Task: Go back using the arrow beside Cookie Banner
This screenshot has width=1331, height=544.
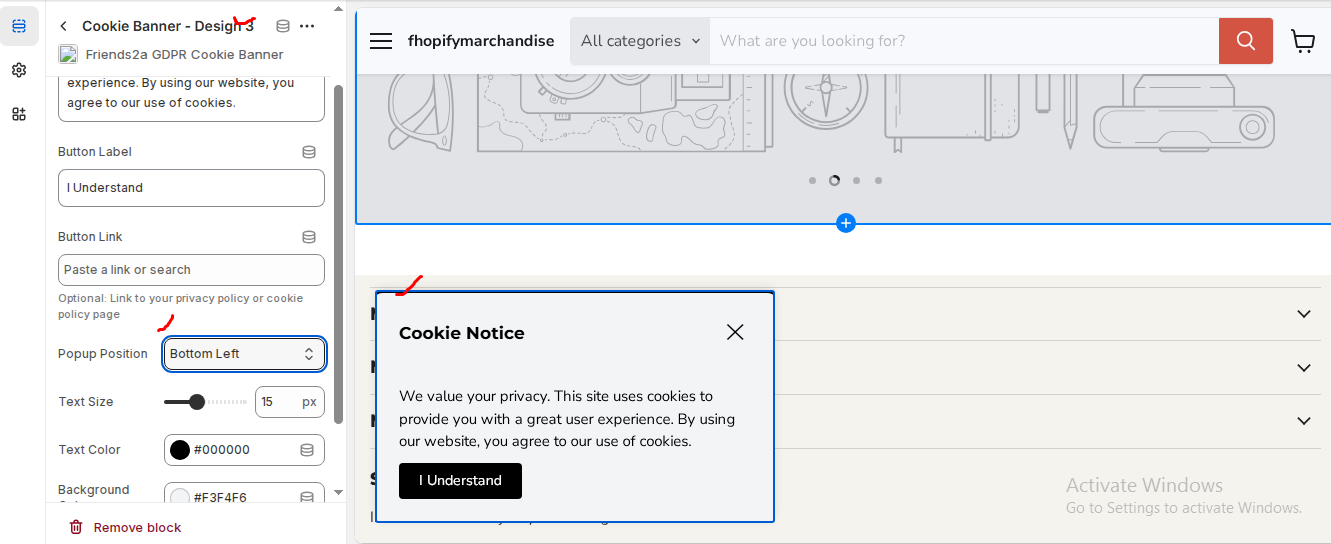Action: point(64,26)
